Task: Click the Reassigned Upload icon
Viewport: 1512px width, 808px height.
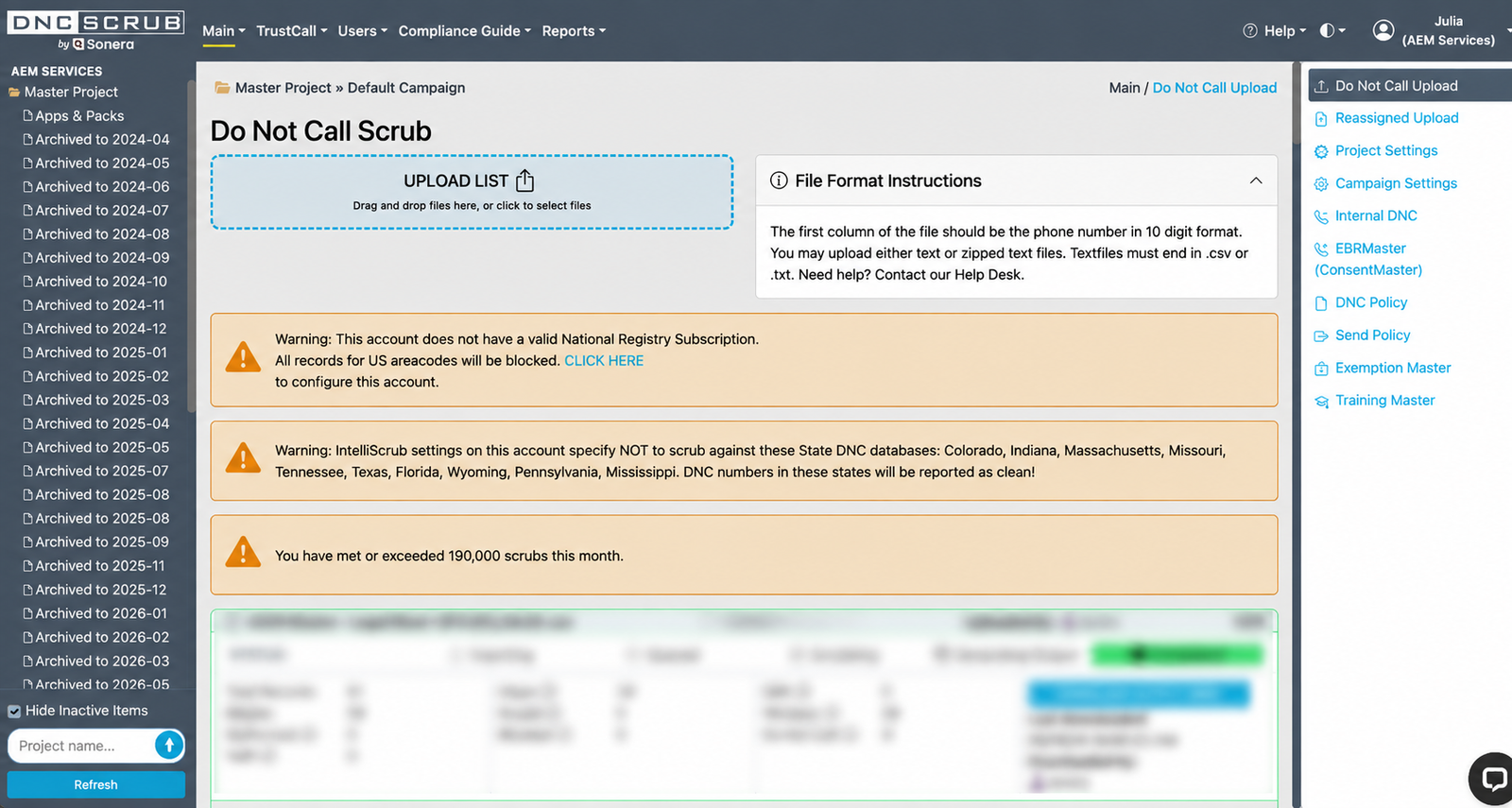Action: 1321,118
